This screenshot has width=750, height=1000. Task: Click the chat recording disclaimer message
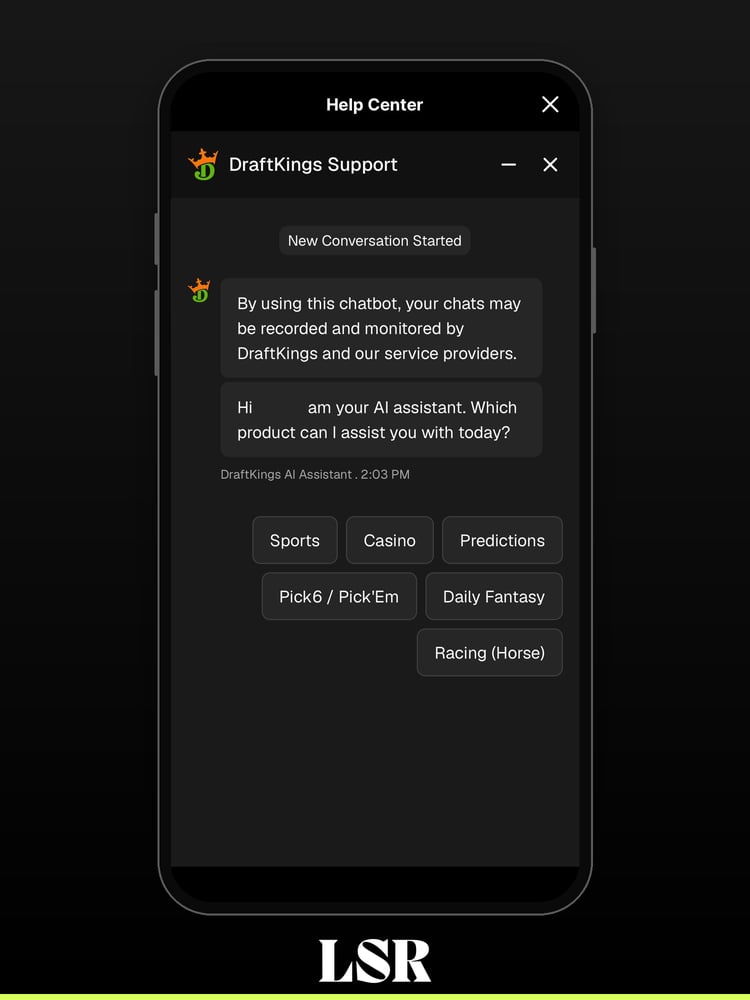pos(381,328)
